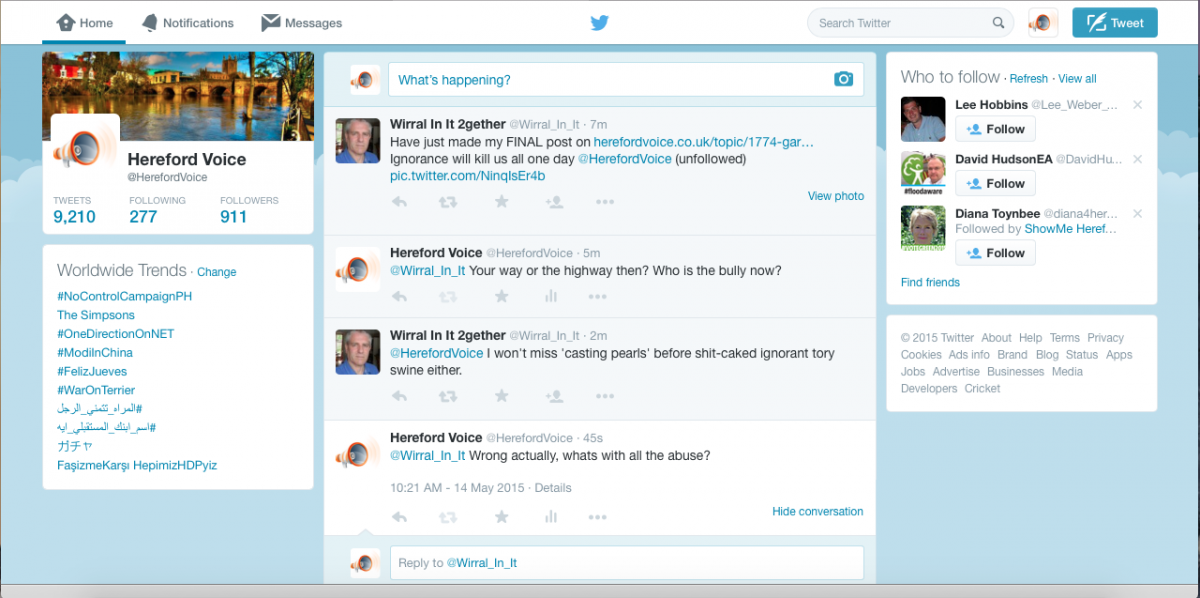
Task: Reply to the Wirral In It 2gether 7m tweet
Action: point(399,202)
